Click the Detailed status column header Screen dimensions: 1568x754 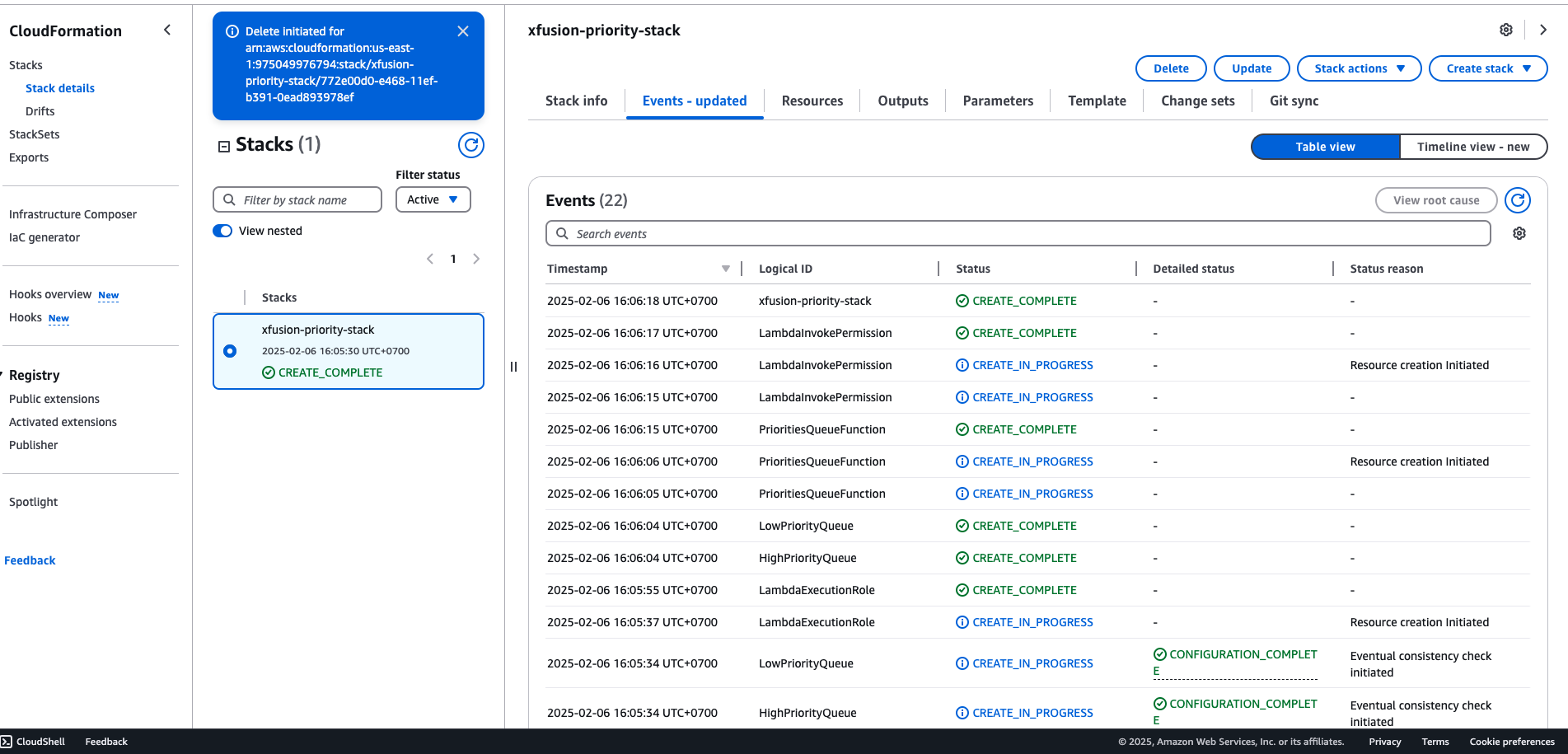click(x=1194, y=269)
